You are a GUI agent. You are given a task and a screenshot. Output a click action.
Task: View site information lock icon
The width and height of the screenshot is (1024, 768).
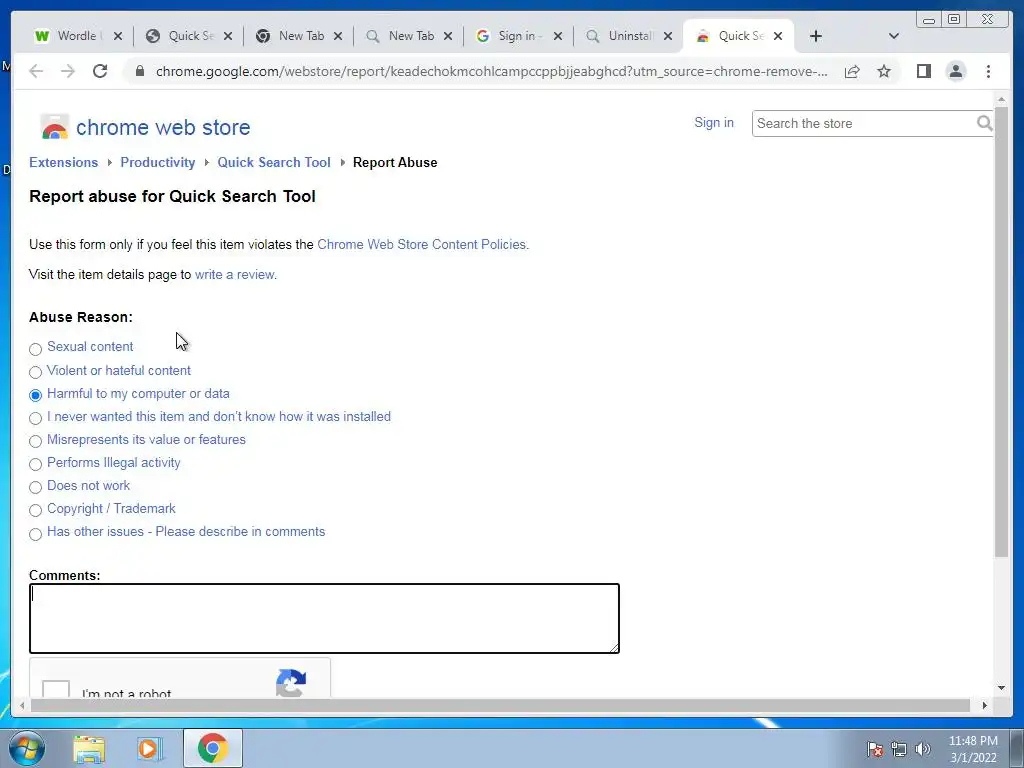tap(140, 71)
